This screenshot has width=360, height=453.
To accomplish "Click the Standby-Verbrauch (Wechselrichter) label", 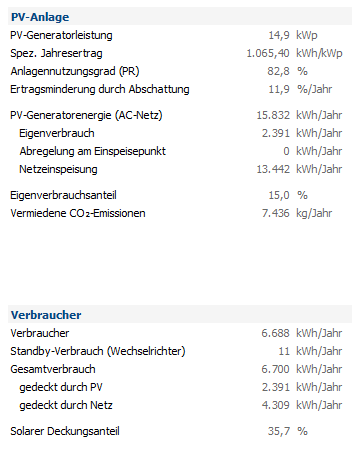I will [x=98, y=351].
